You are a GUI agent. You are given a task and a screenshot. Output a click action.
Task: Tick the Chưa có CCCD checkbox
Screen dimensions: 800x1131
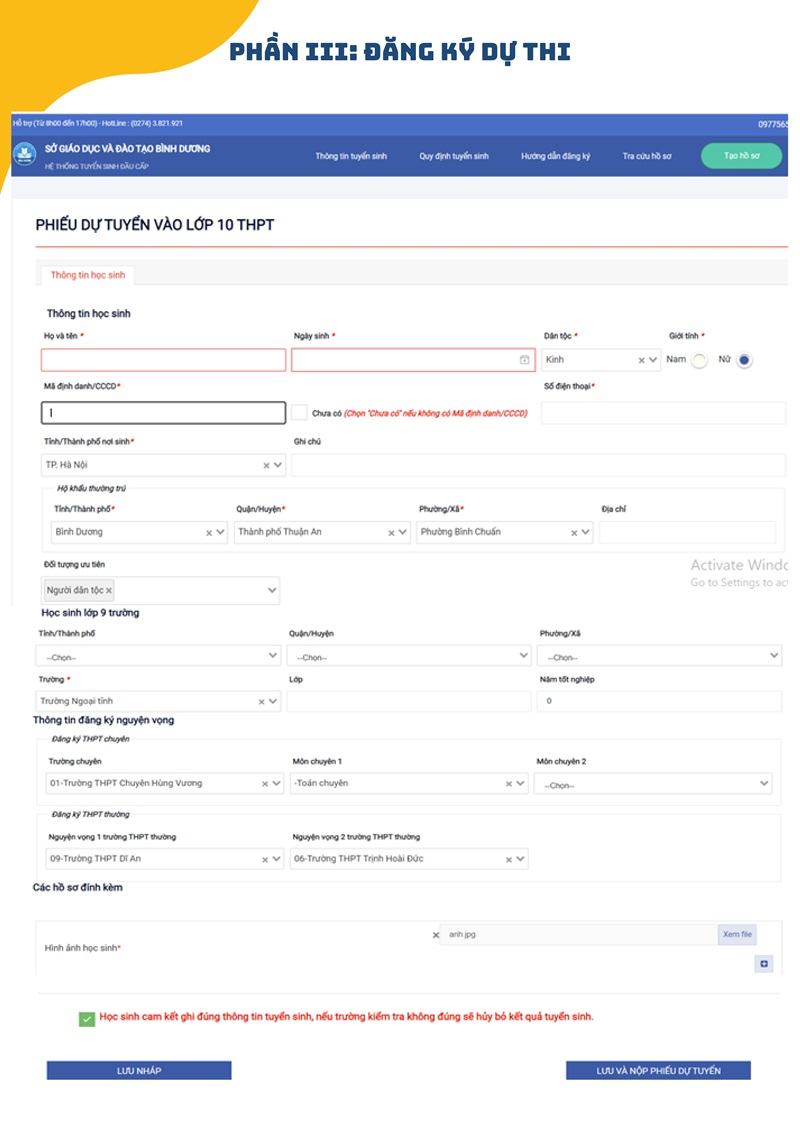click(299, 413)
